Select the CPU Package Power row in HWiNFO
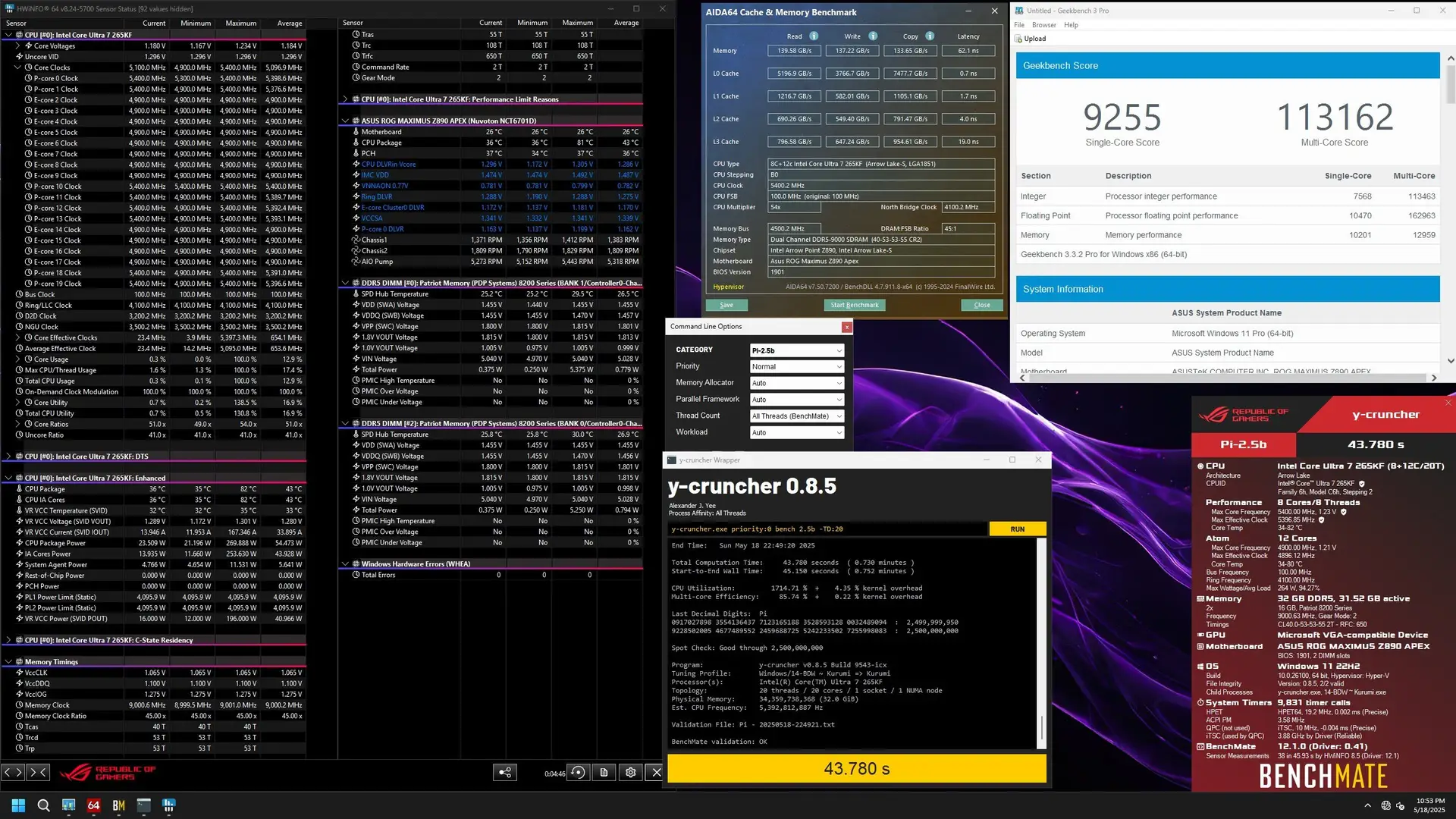Viewport: 1456px width, 819px height. pyautogui.click(x=159, y=543)
